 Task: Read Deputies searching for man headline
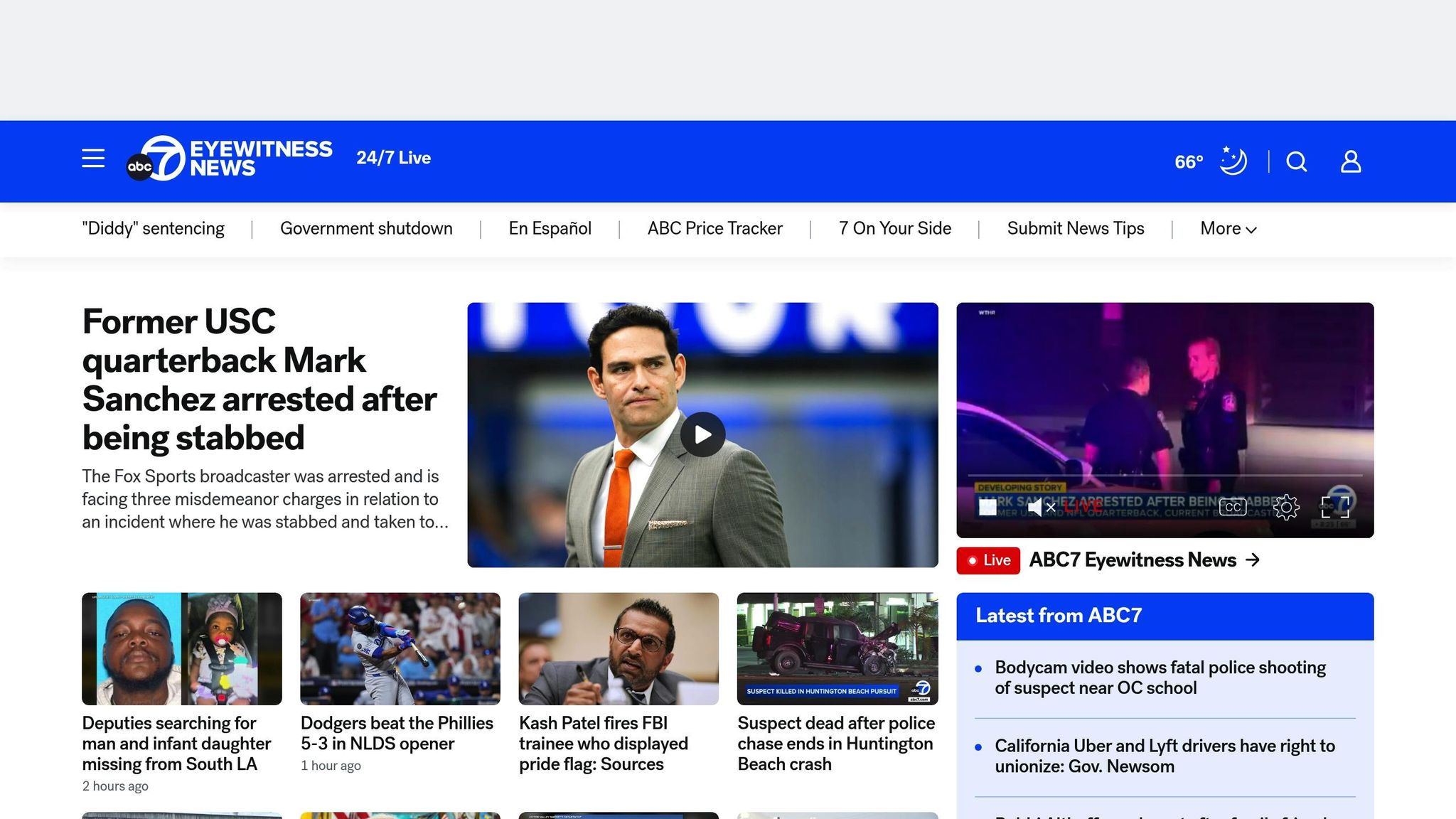pos(176,744)
